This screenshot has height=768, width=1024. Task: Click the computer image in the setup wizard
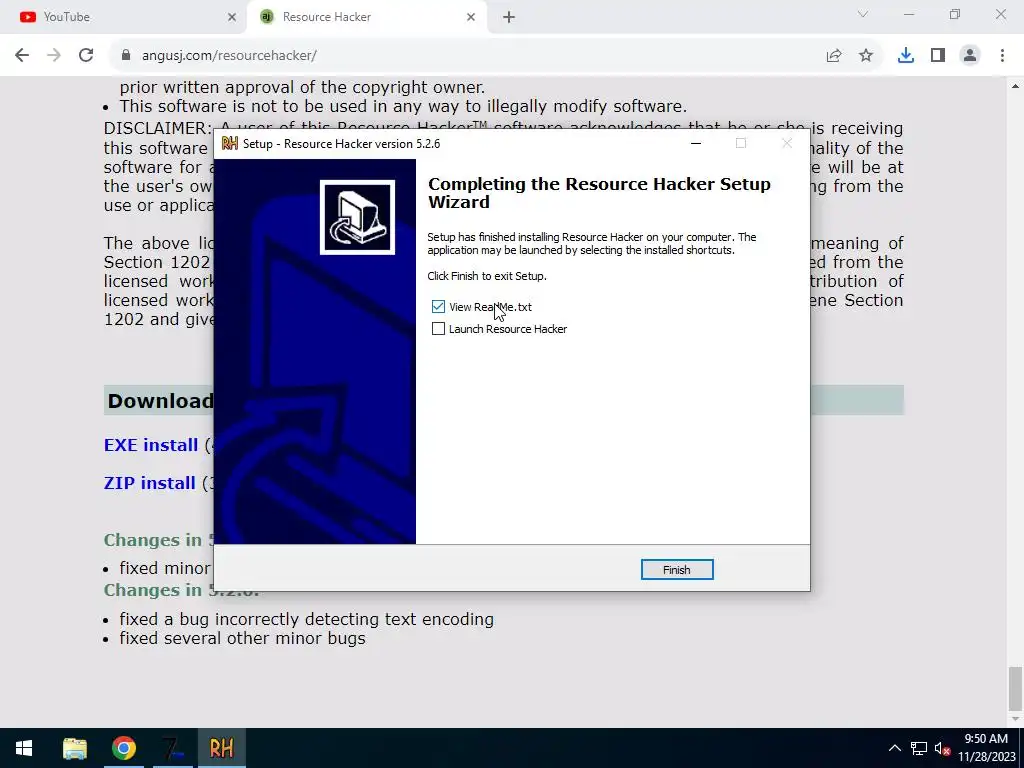(x=357, y=217)
